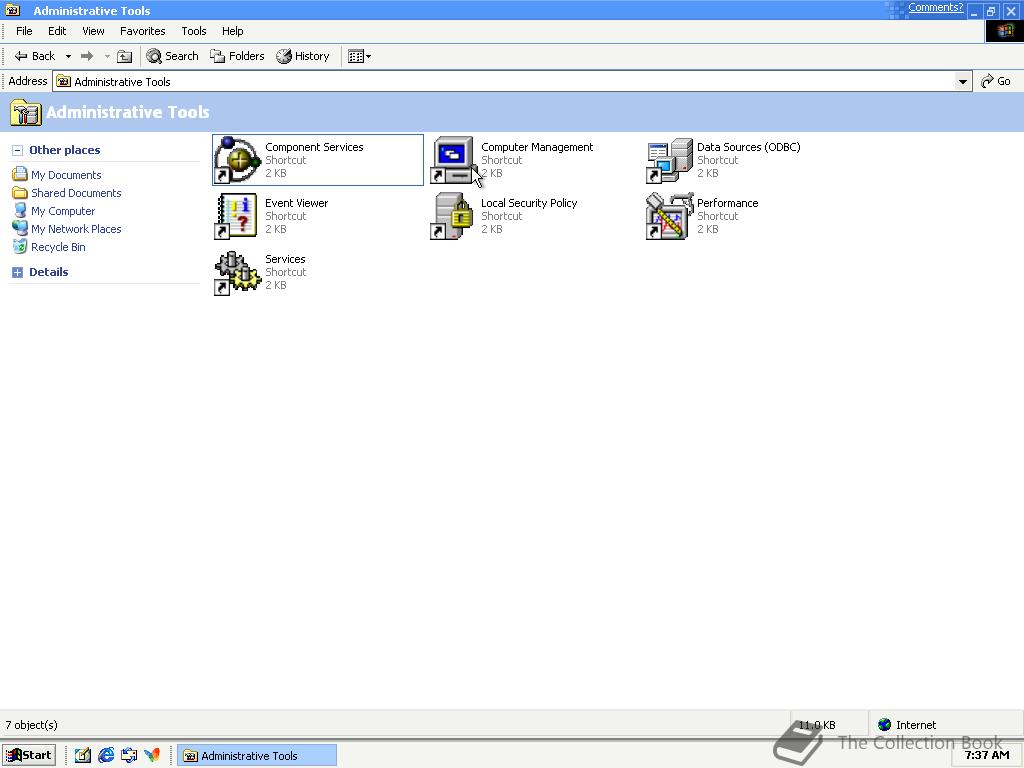
Task: Open the View menu
Action: 93,31
